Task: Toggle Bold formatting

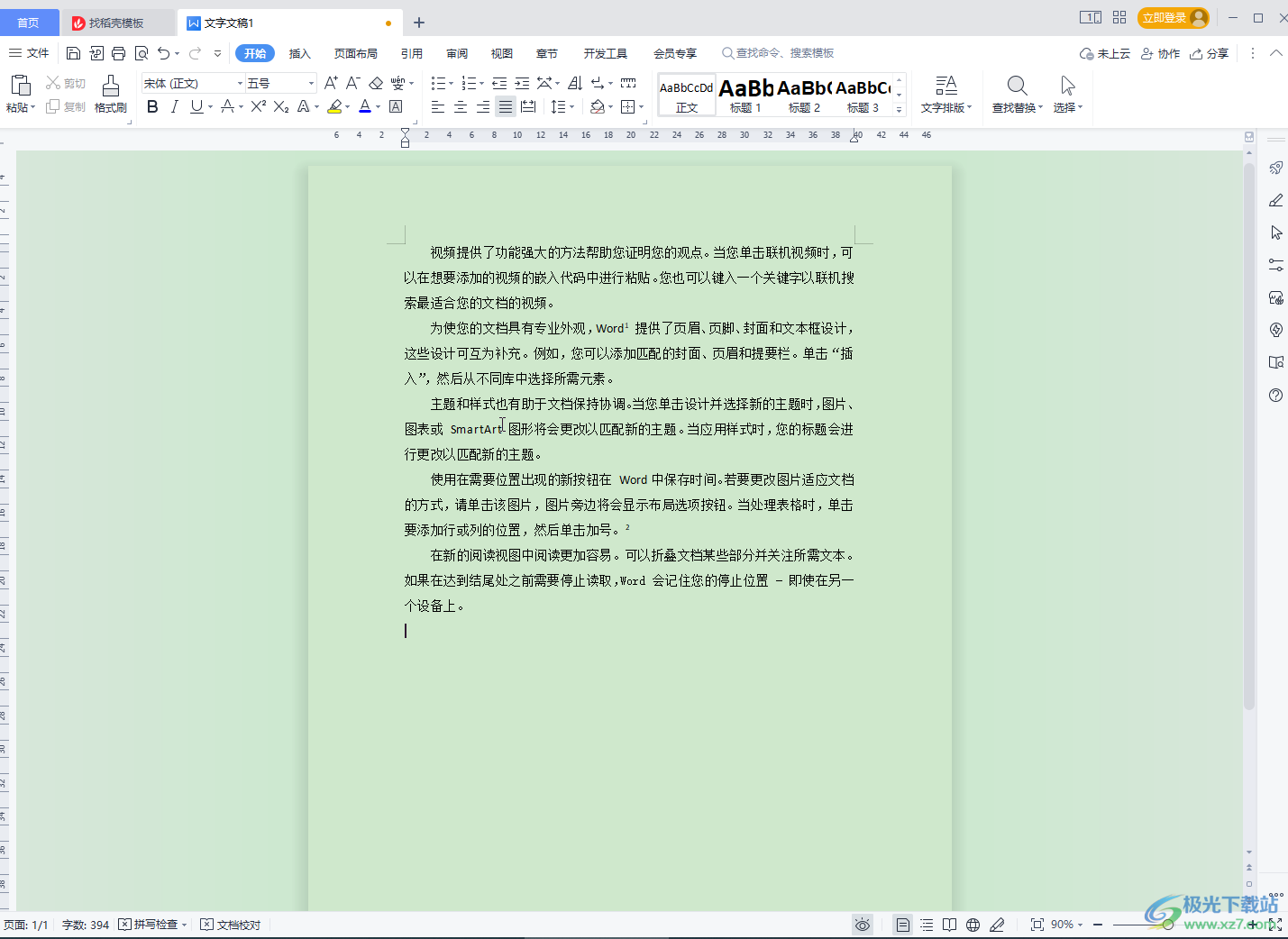Action: point(152,106)
